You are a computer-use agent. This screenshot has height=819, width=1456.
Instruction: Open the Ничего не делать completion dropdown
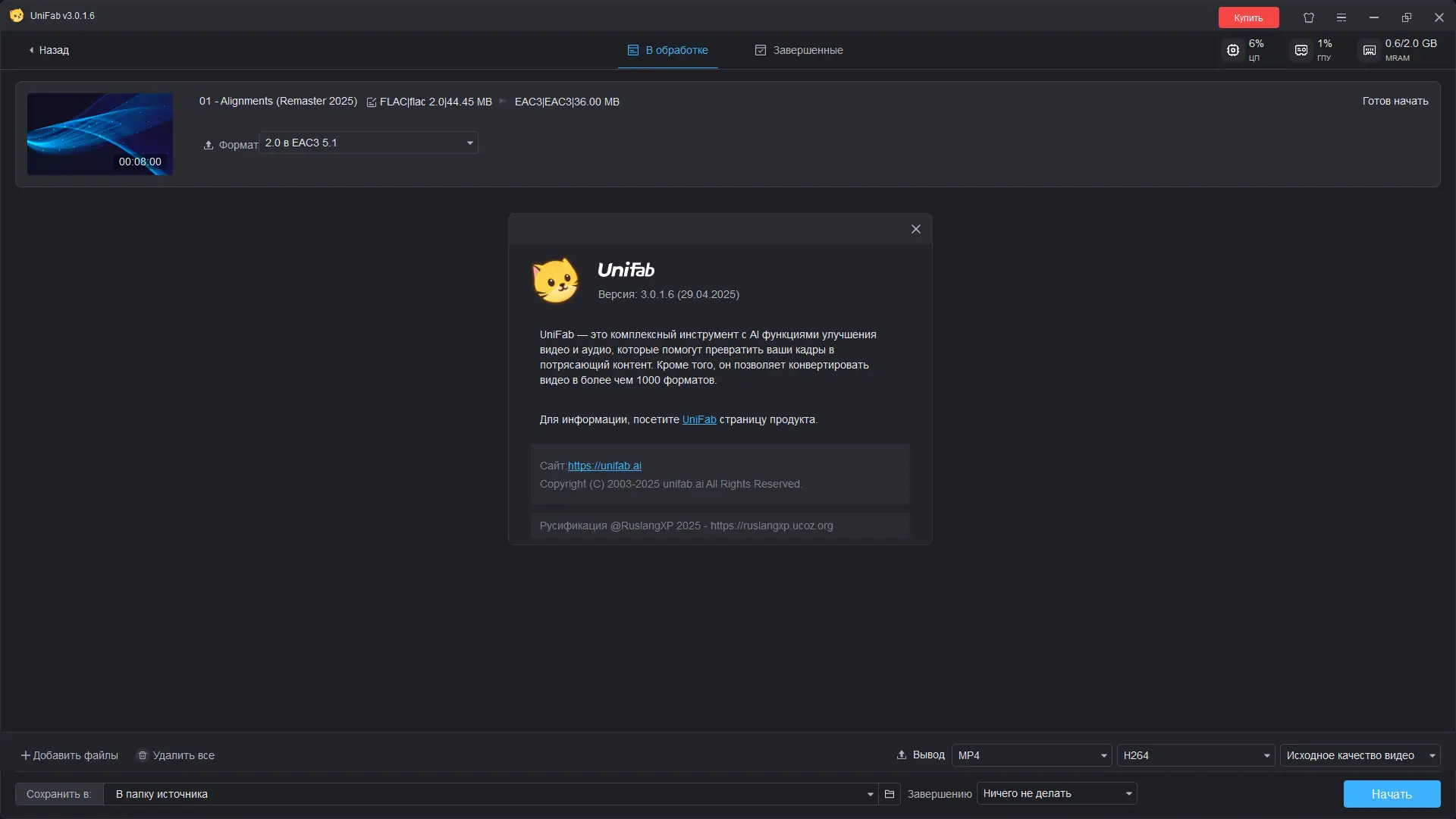coord(1056,793)
